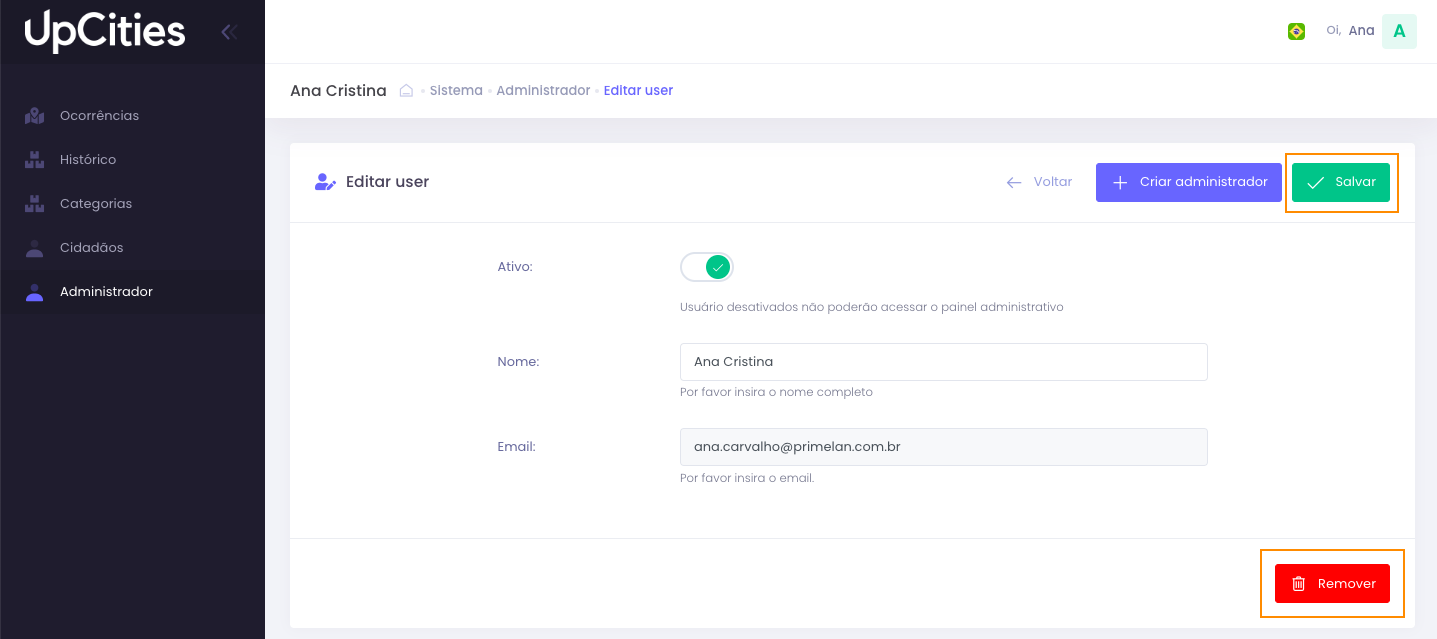The width and height of the screenshot is (1437, 639).
Task: Click the edit-user icon beside the 'Editar user' title
Action: 325,182
